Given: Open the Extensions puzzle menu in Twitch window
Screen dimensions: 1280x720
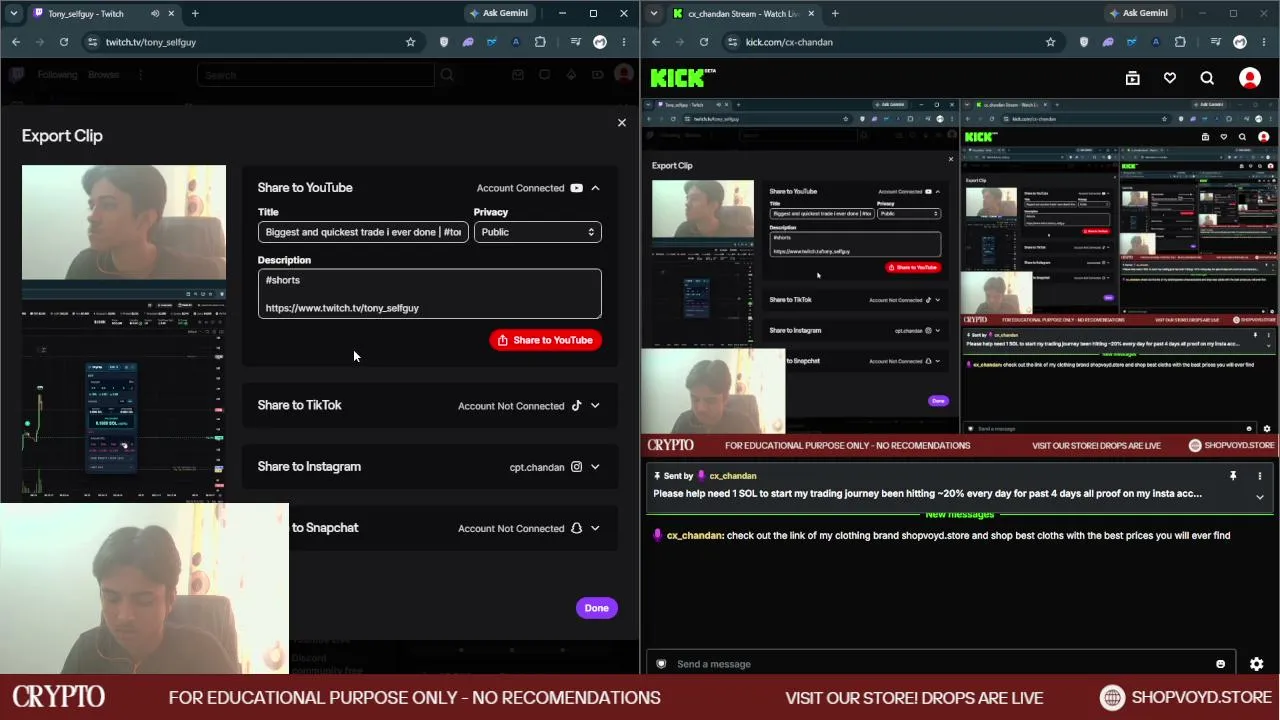Looking at the screenshot, I should click(540, 42).
